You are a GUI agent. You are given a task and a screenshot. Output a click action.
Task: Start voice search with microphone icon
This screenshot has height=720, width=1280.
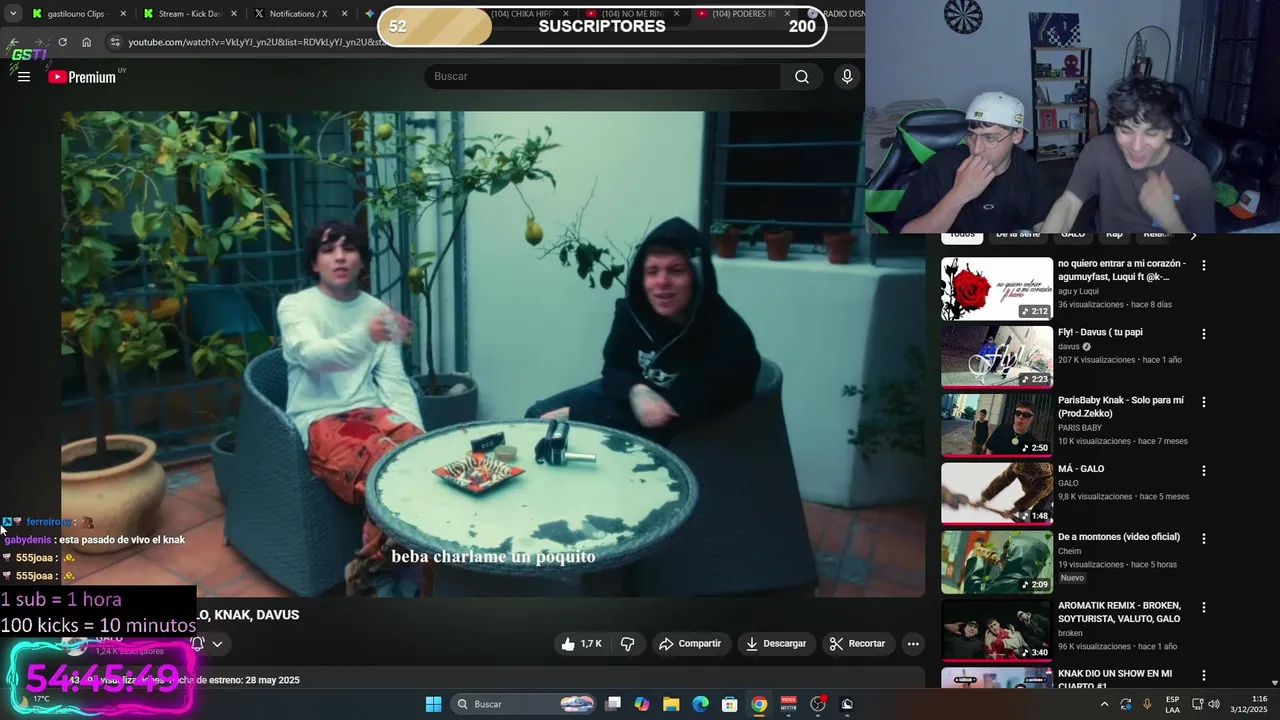click(847, 77)
